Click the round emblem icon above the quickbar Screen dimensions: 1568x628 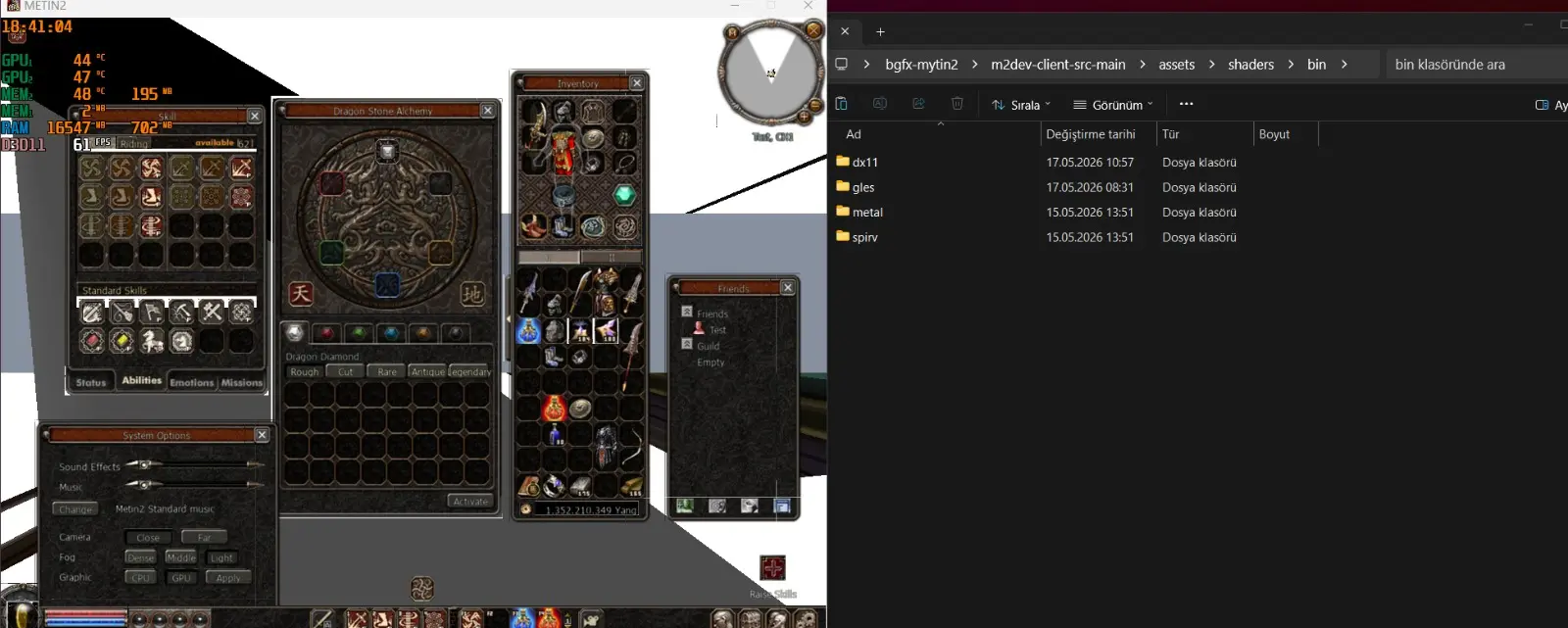(x=422, y=588)
